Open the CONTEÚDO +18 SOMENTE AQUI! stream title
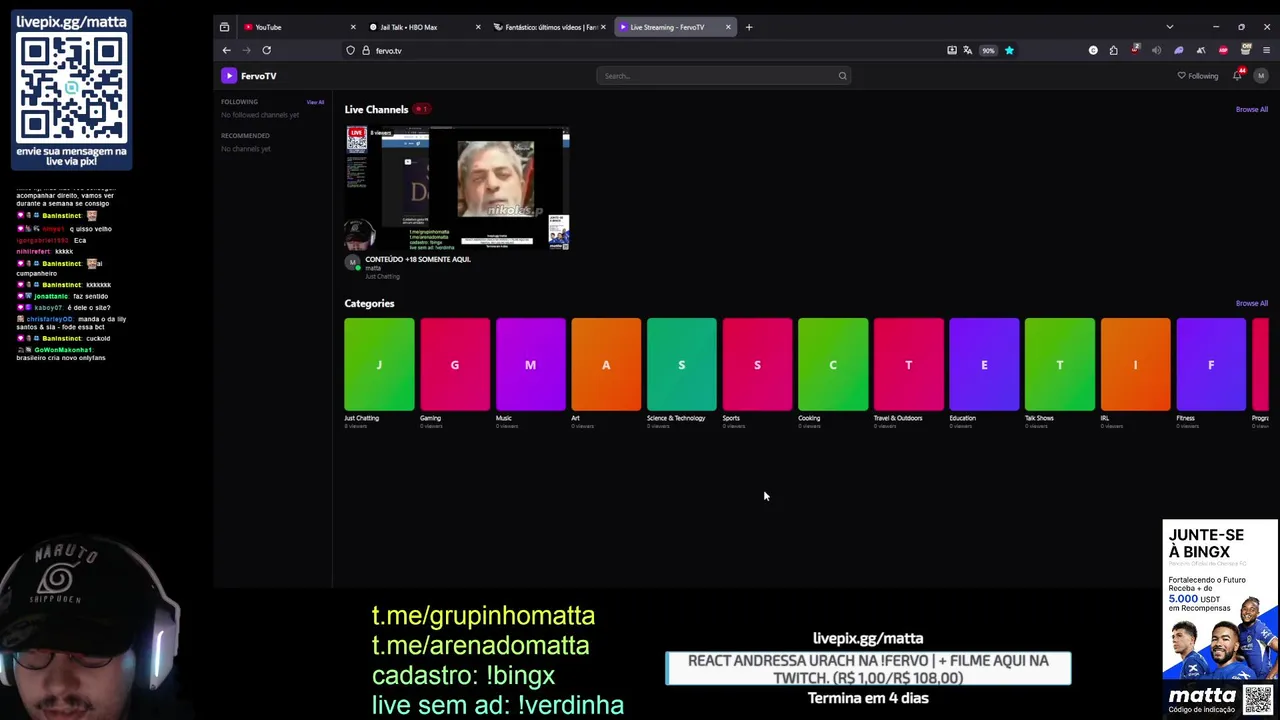Viewport: 1280px width, 720px height. (417, 259)
